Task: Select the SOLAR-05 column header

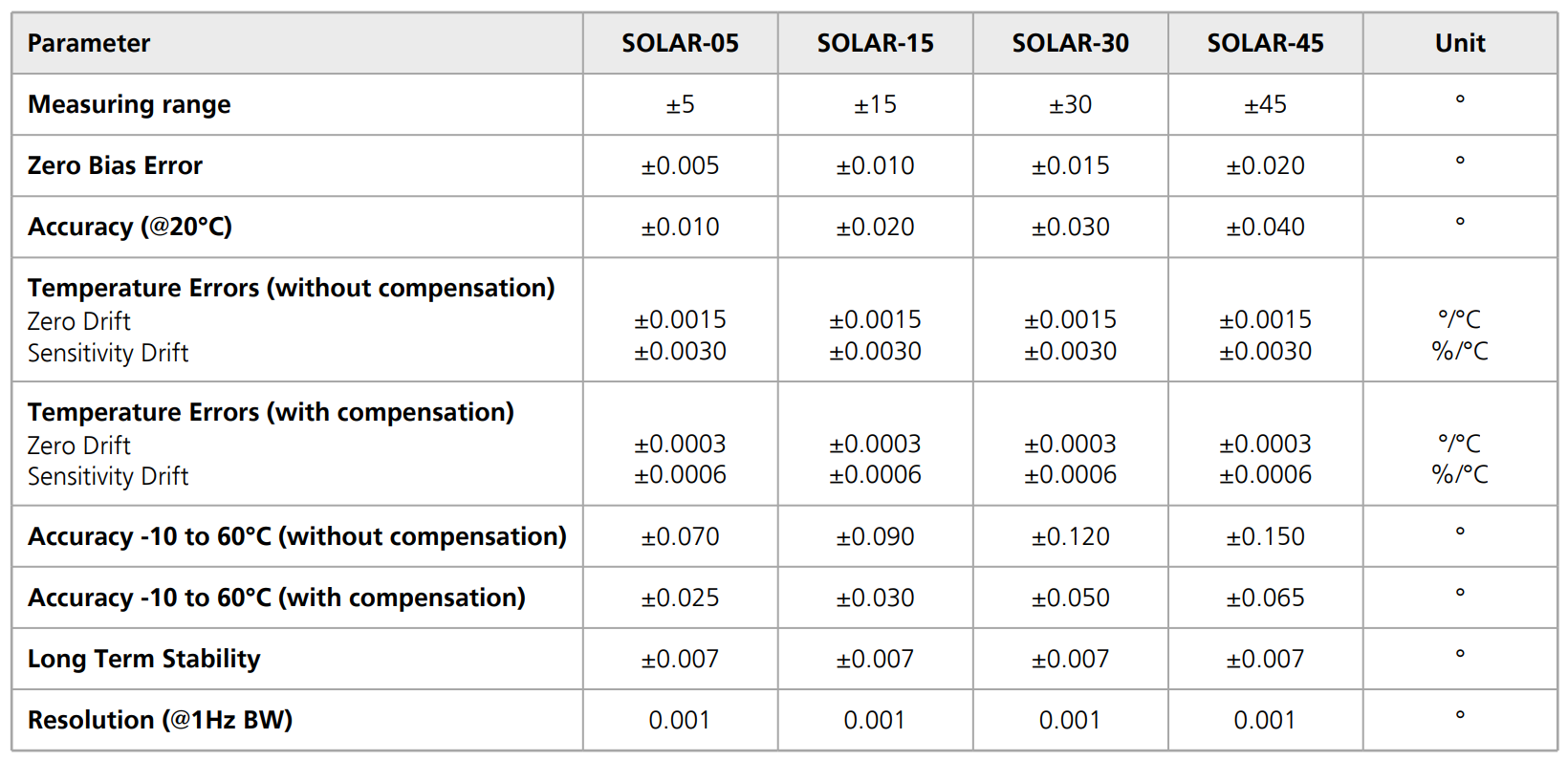Action: pyautogui.click(x=680, y=44)
